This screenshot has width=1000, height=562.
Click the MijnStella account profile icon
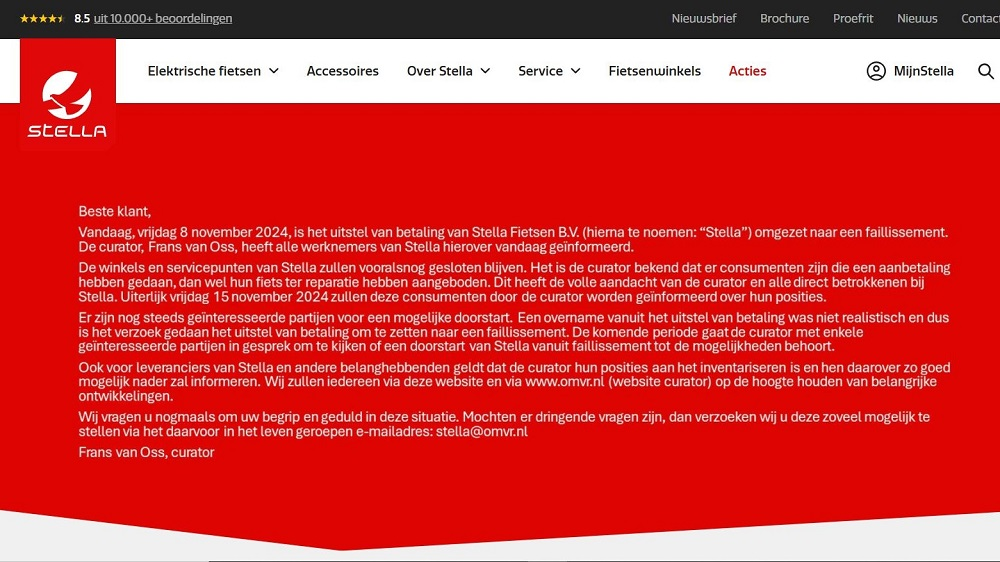tap(876, 71)
